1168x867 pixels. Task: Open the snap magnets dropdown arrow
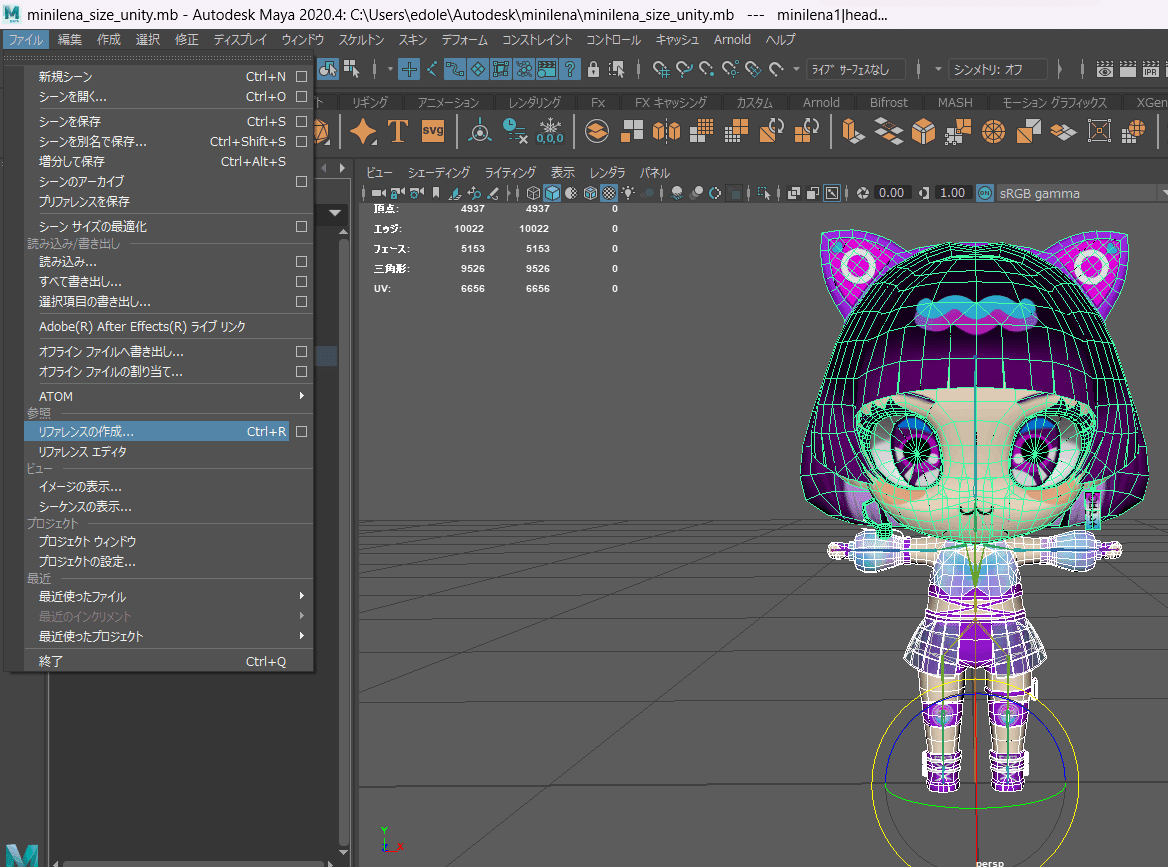[x=796, y=69]
